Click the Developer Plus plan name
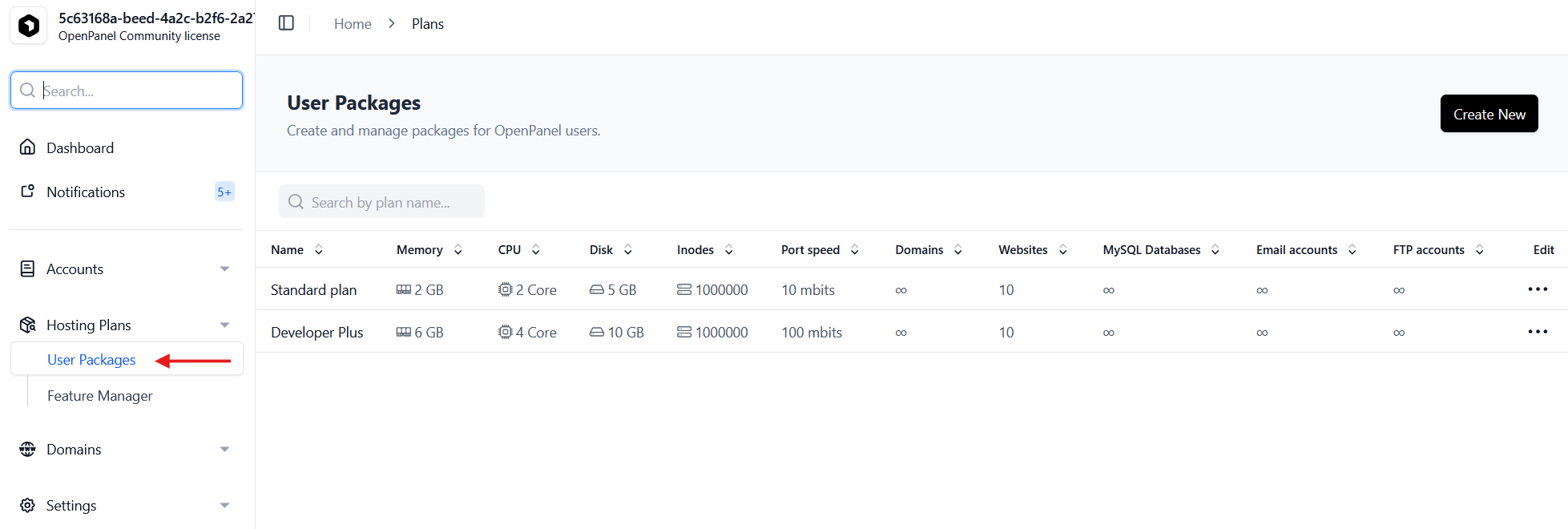The width and height of the screenshot is (1568, 529). (x=317, y=332)
